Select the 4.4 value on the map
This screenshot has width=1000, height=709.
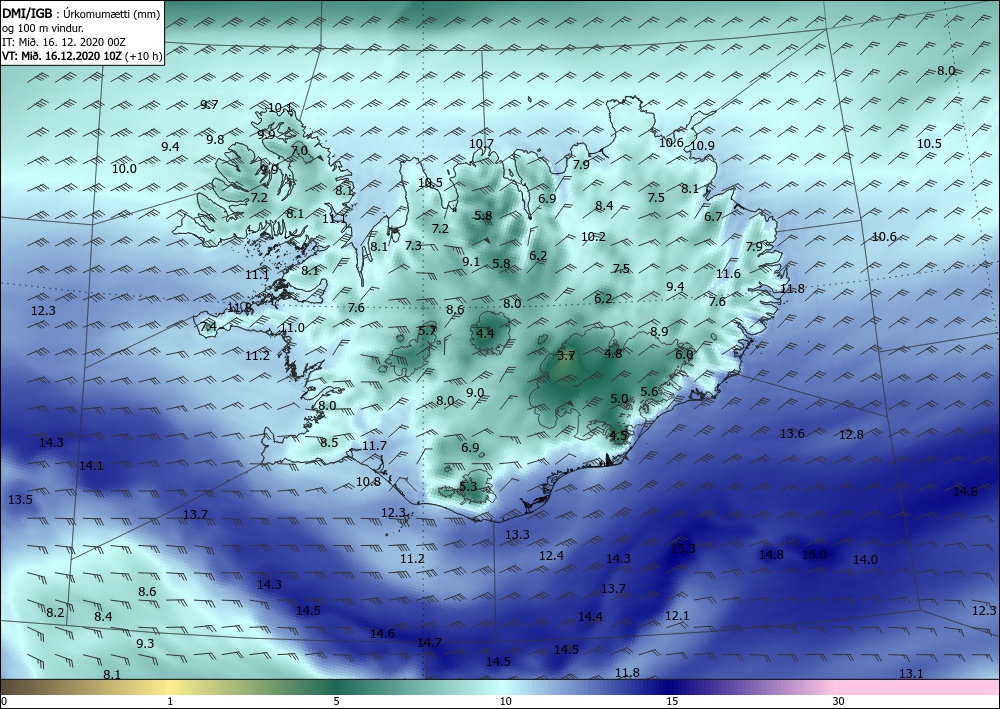click(x=485, y=333)
